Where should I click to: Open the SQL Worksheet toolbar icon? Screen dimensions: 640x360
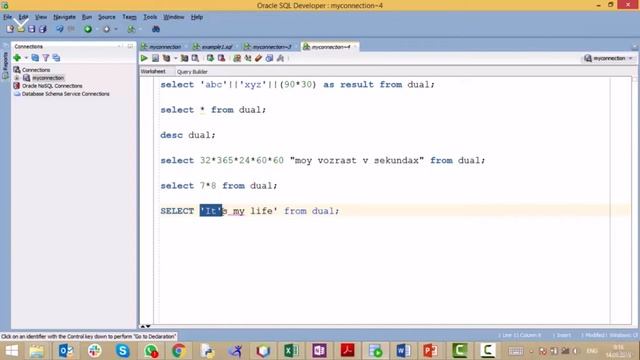pyautogui.click(x=131, y=29)
